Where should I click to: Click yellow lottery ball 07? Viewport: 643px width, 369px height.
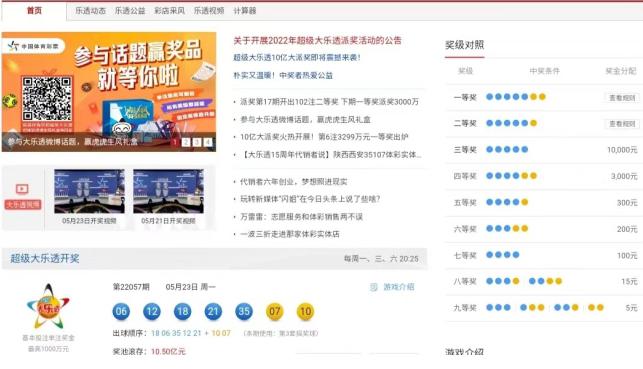[x=275, y=312]
